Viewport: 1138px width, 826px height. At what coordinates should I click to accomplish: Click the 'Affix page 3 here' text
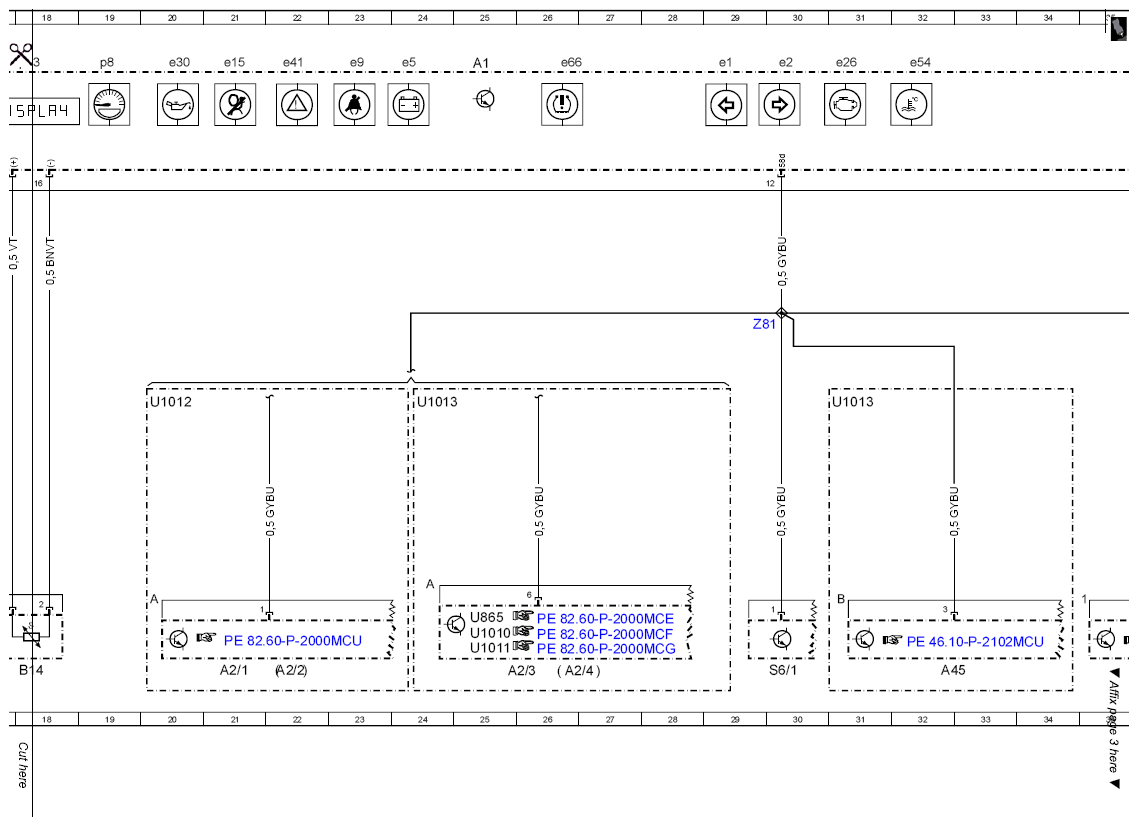click(1115, 728)
